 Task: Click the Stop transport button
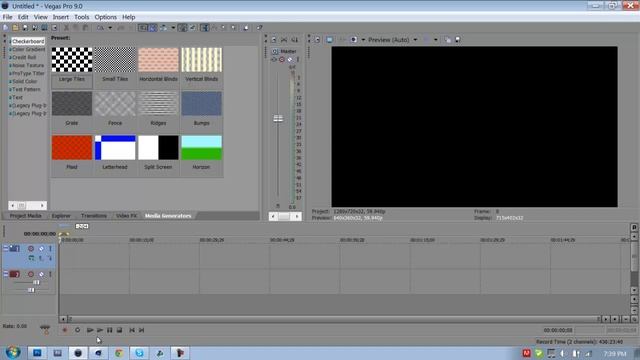tap(119, 330)
